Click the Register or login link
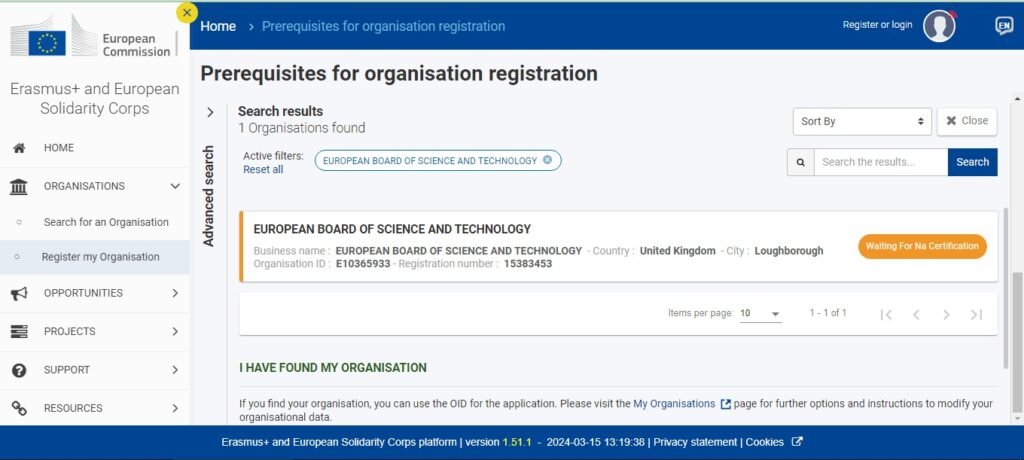The width and height of the screenshot is (1024, 460). click(877, 25)
